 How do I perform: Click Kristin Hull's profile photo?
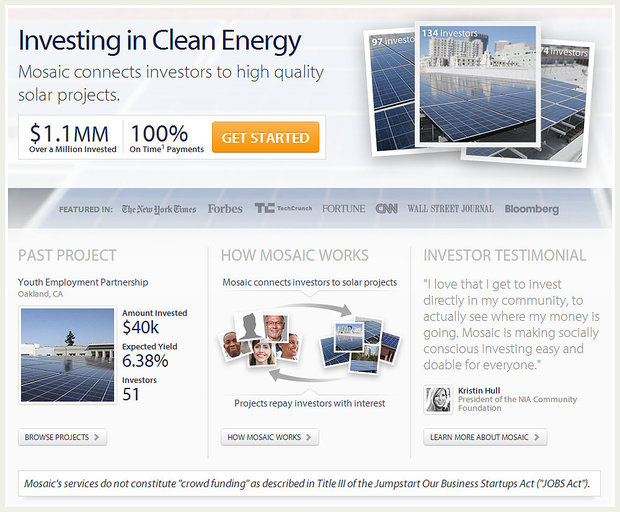click(x=439, y=399)
